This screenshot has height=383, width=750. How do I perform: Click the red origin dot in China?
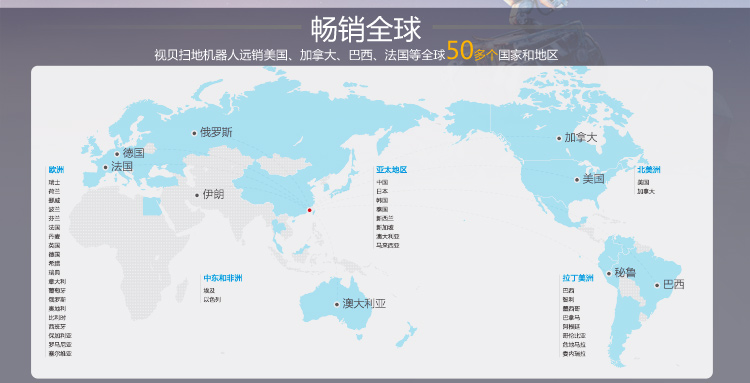pyautogui.click(x=309, y=210)
